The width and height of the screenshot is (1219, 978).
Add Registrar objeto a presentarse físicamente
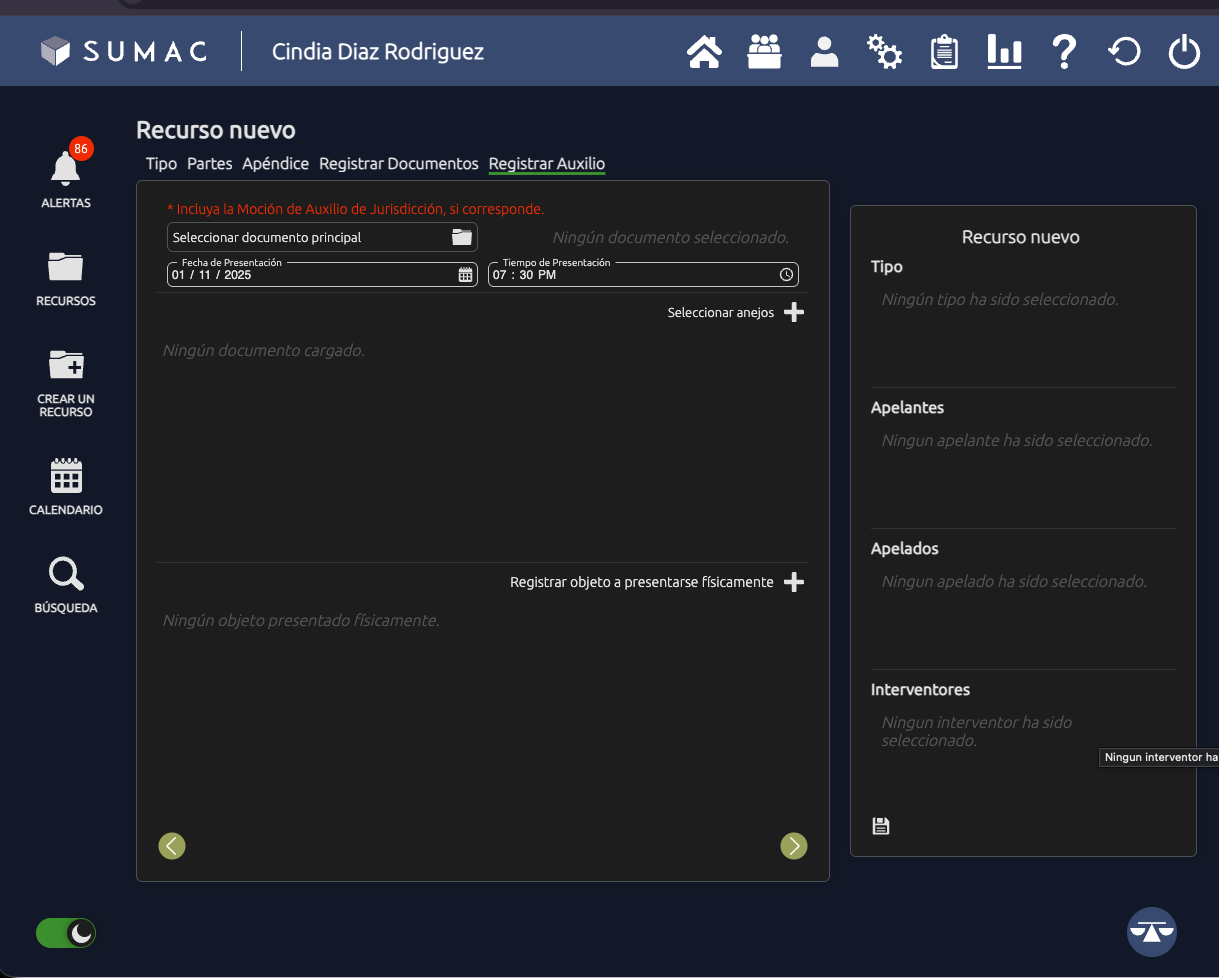pos(793,582)
